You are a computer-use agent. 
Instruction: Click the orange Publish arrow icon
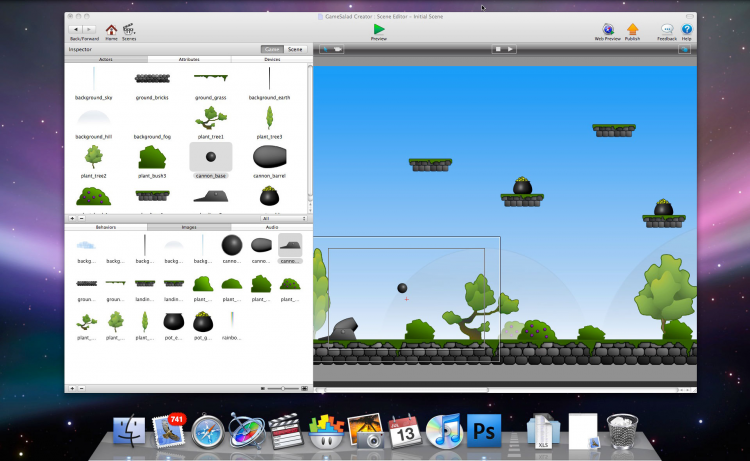632,29
